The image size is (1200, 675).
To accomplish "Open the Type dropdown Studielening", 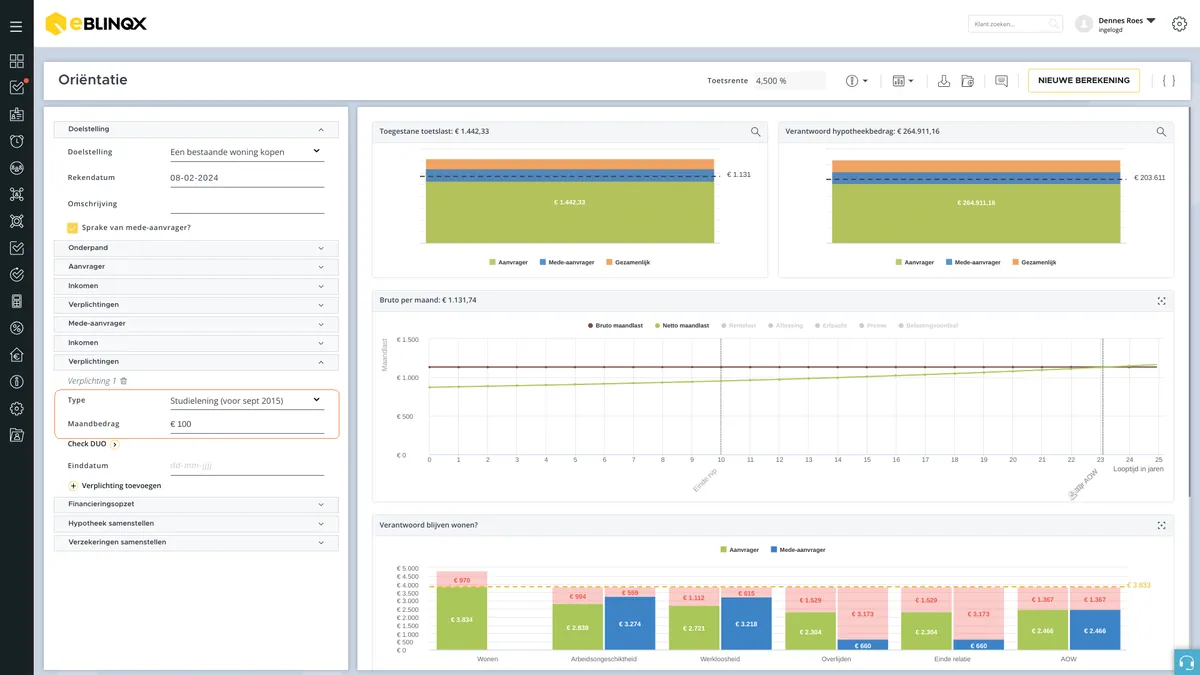I will tap(247, 400).
